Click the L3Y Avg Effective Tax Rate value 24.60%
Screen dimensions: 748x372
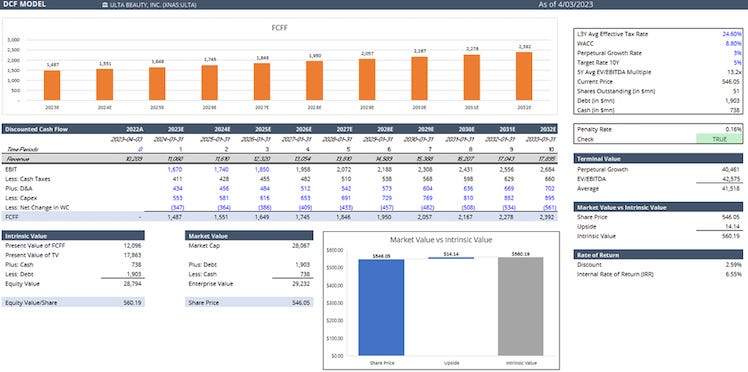coord(732,34)
